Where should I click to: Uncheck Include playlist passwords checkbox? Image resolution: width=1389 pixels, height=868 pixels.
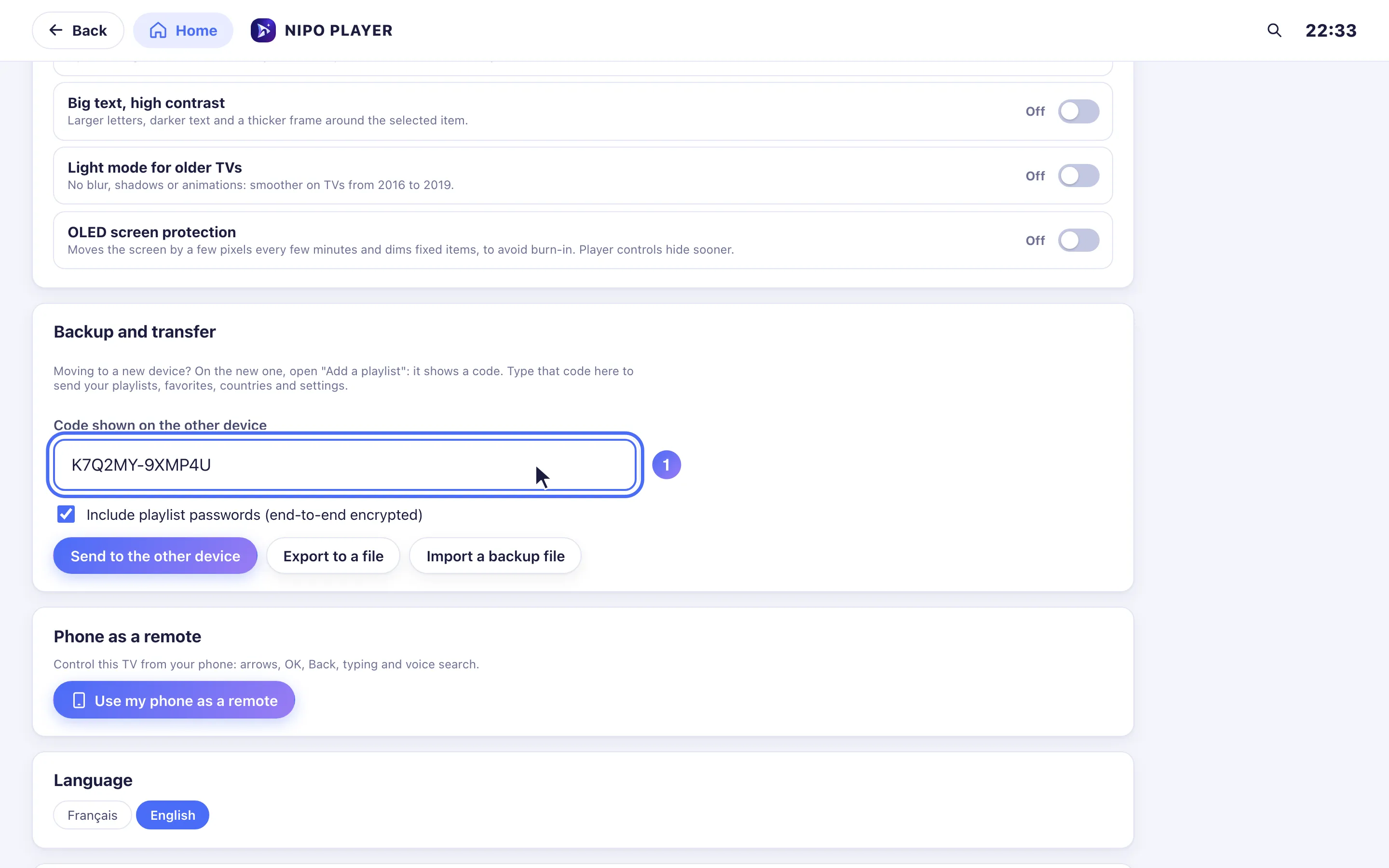click(66, 515)
